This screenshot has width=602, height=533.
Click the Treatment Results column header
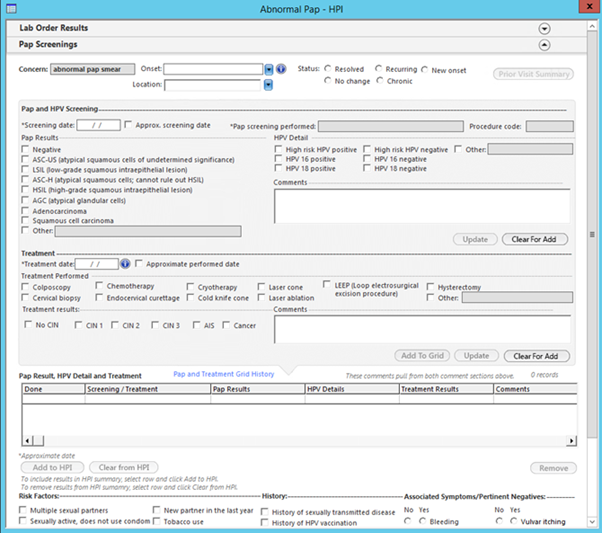pyautogui.click(x=447, y=389)
